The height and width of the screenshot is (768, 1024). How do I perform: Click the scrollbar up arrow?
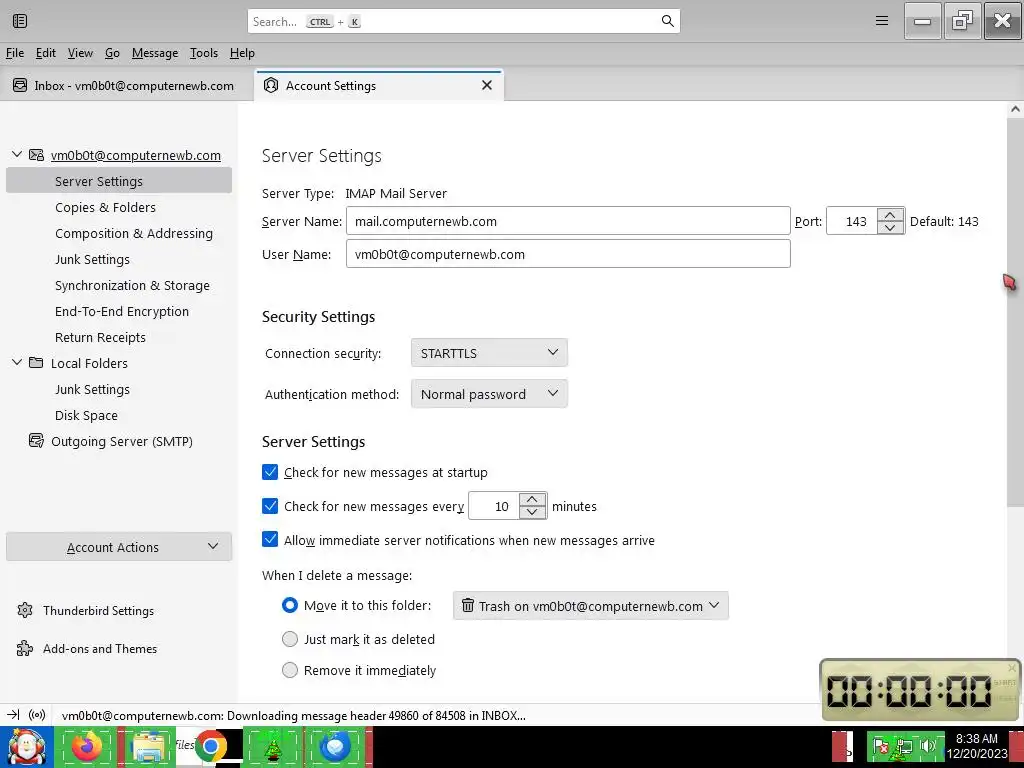click(1015, 109)
